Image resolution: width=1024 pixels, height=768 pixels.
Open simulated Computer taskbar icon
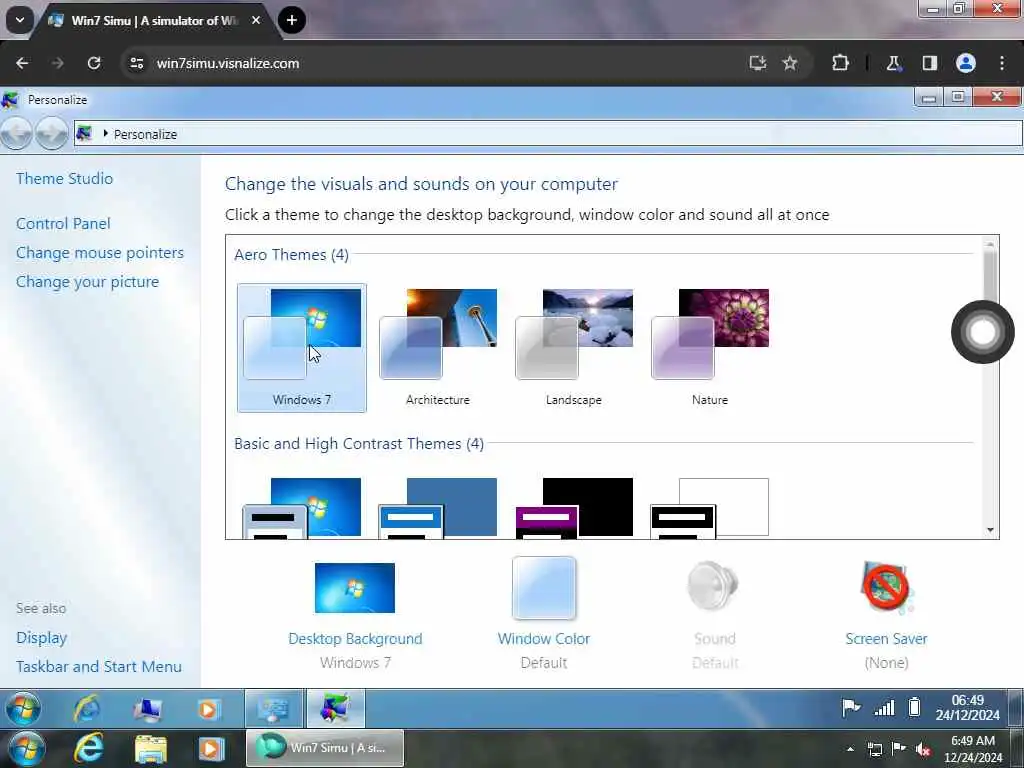[x=148, y=709]
